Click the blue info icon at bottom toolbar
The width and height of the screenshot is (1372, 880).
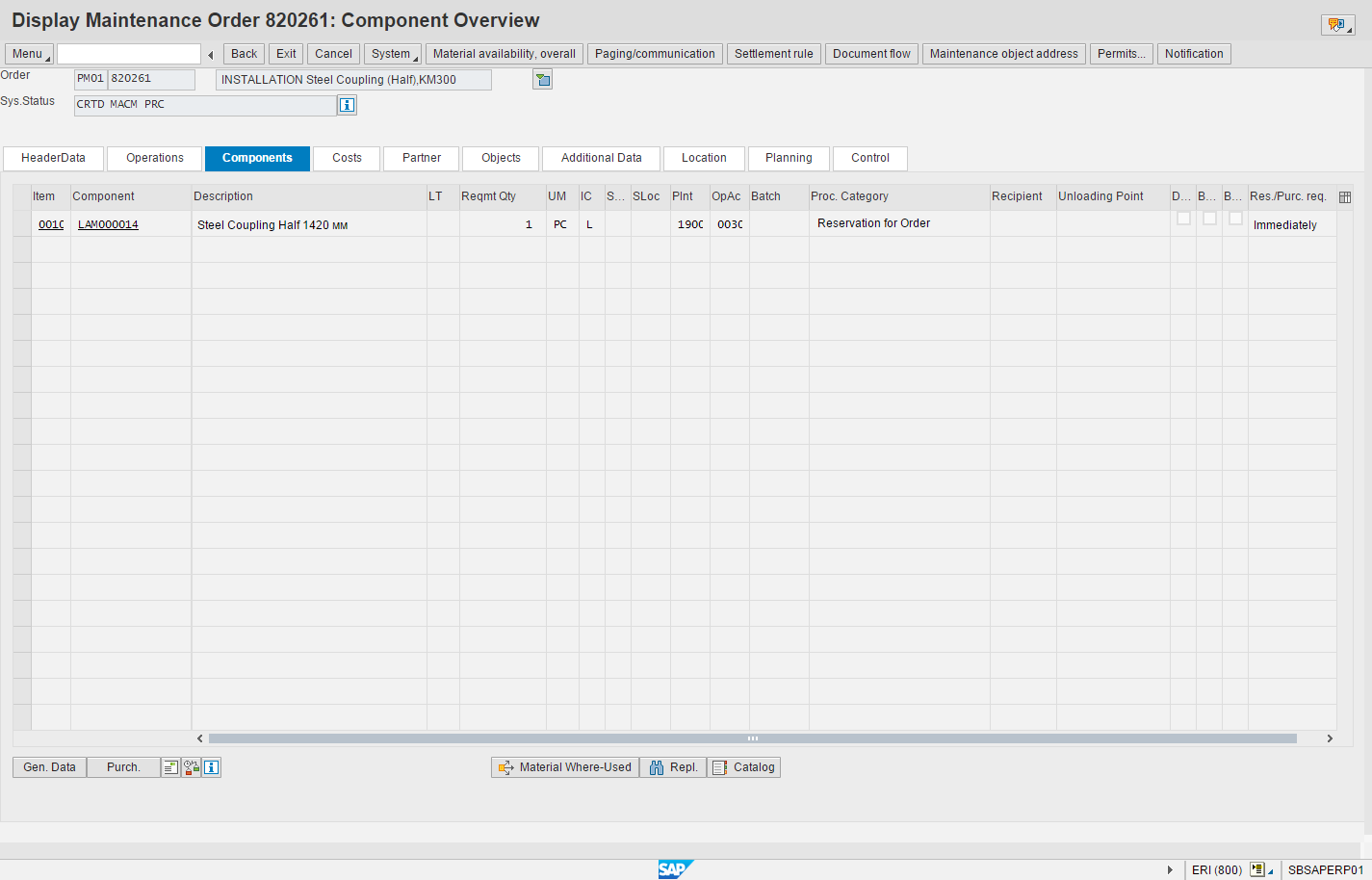[x=212, y=767]
